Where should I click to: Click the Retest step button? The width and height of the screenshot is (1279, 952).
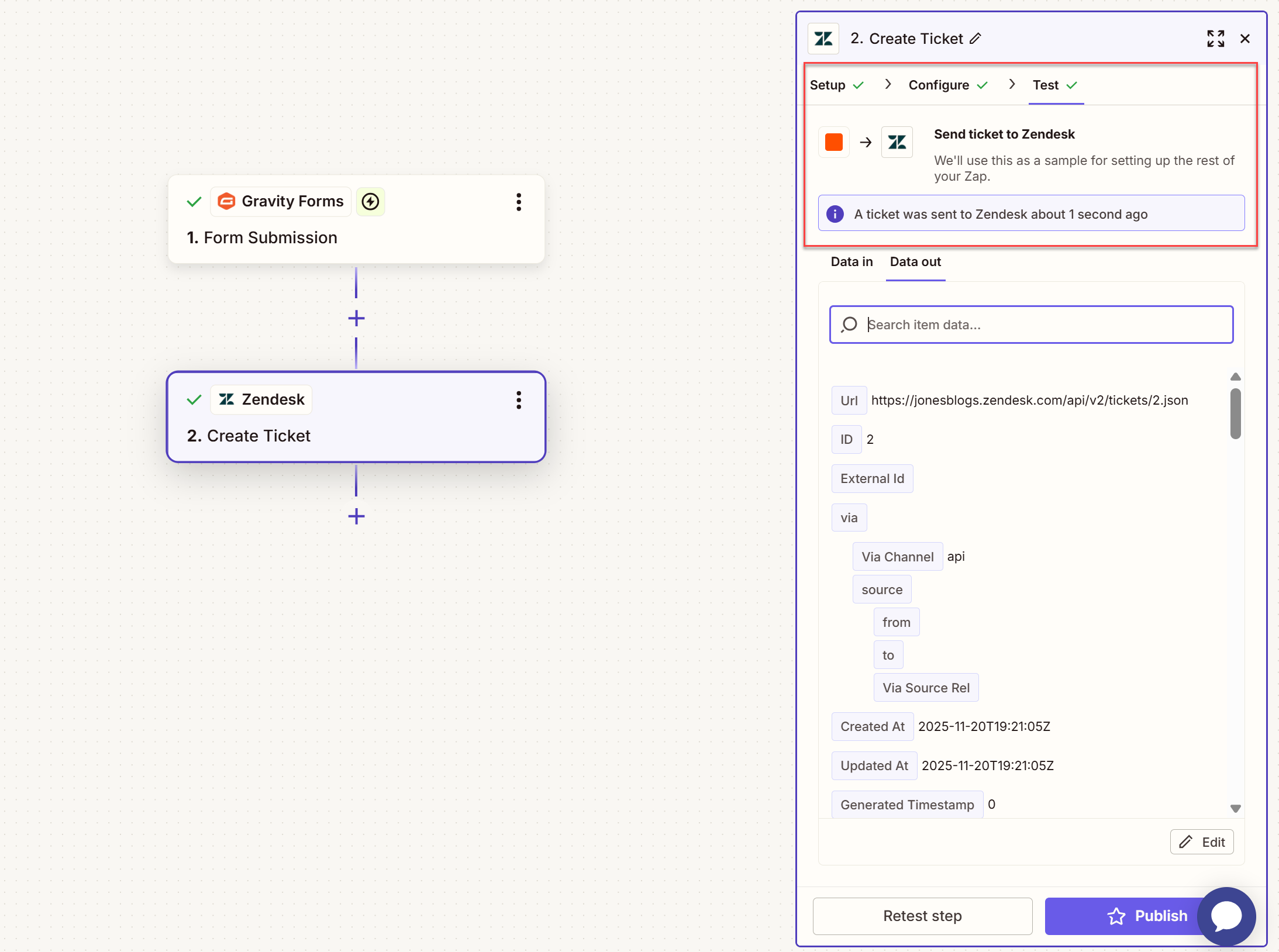click(922, 916)
